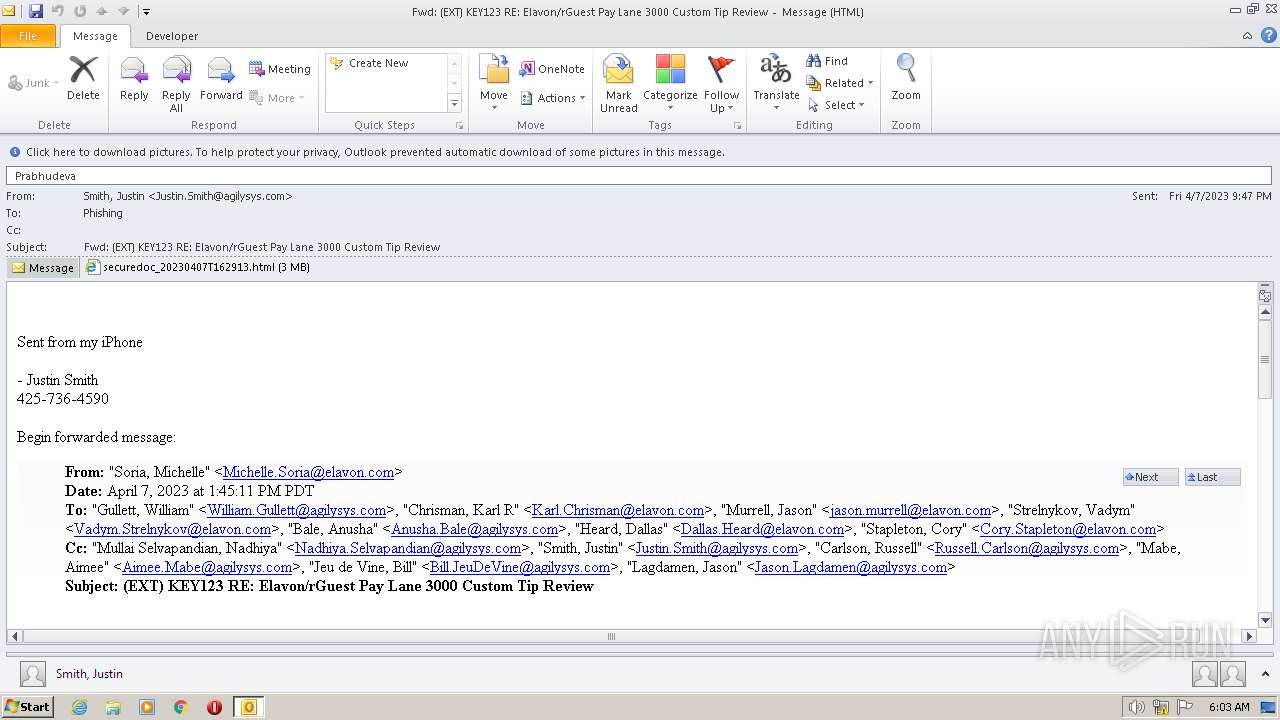Click the vertical scrollbar thumb

coord(1265,359)
